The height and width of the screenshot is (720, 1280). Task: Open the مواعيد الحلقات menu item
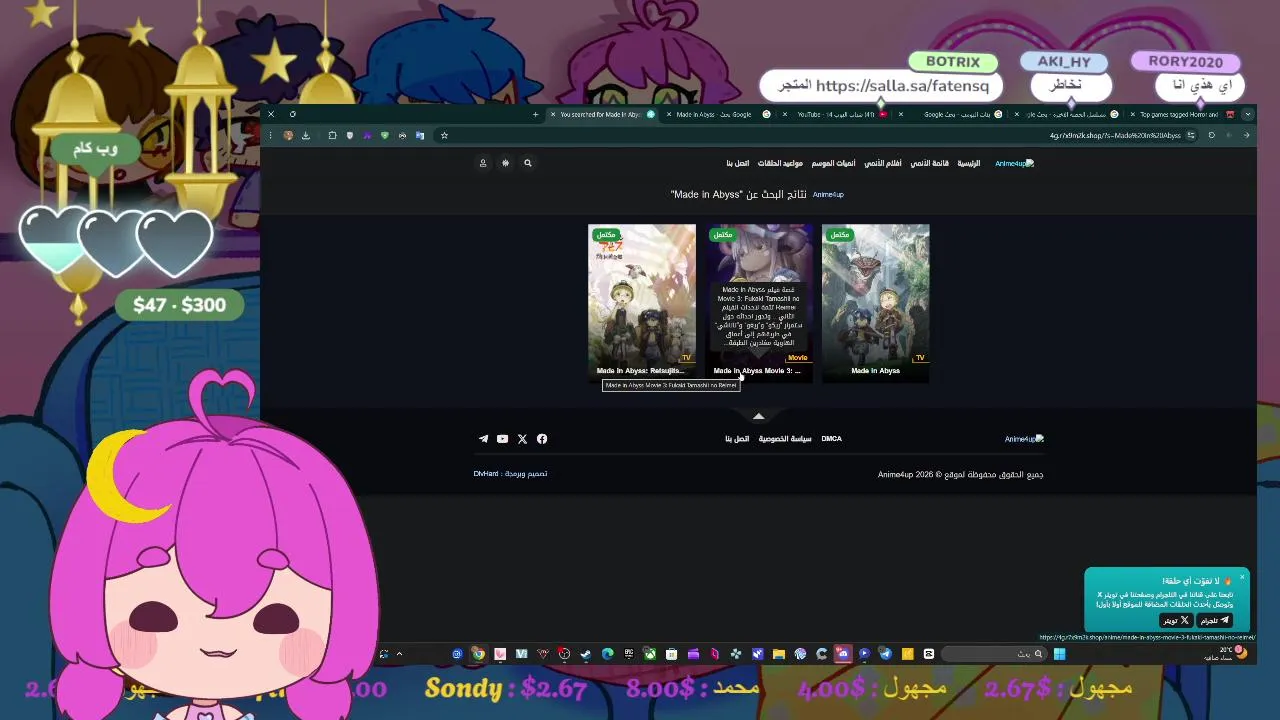(780, 163)
